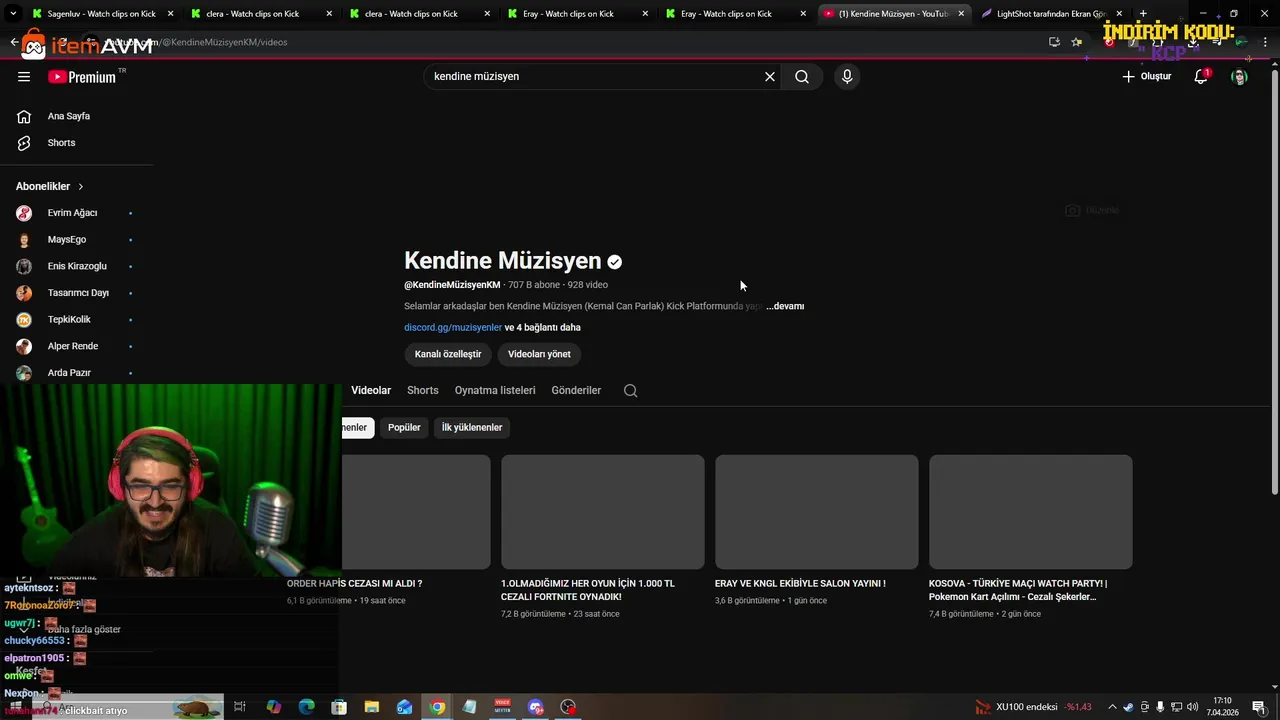
Task: Open Microsoft Edge from the taskbar
Action: point(306,707)
